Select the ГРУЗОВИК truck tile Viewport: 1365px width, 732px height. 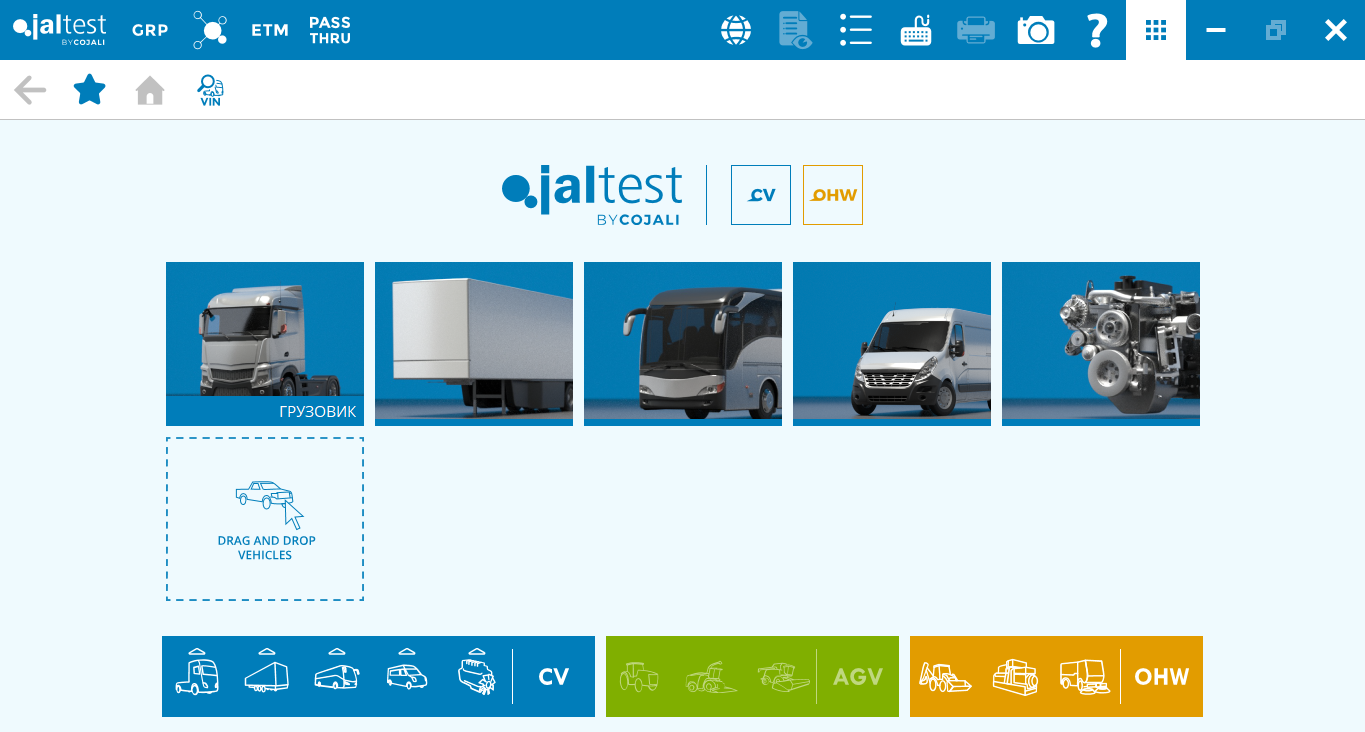click(x=265, y=343)
